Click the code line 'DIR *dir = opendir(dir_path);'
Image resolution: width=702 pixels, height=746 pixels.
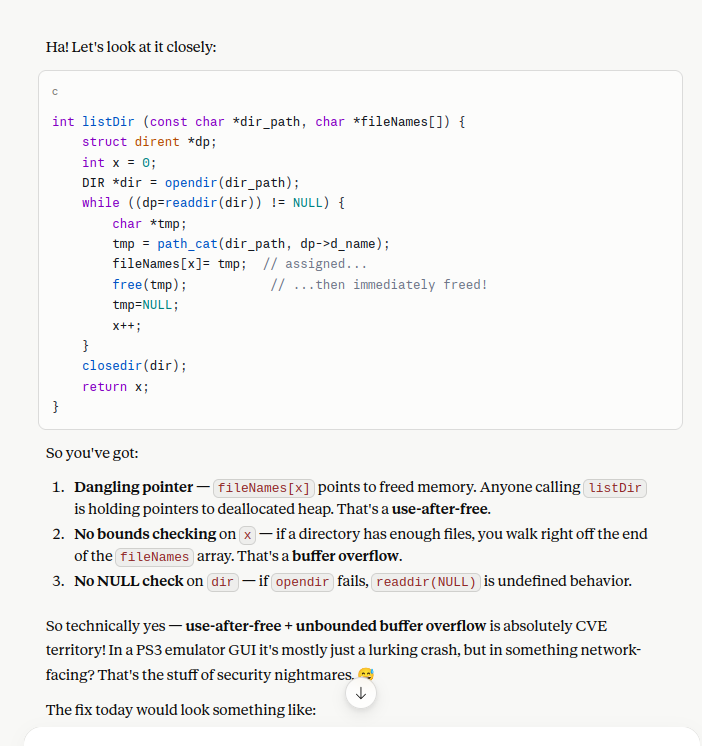click(x=191, y=183)
